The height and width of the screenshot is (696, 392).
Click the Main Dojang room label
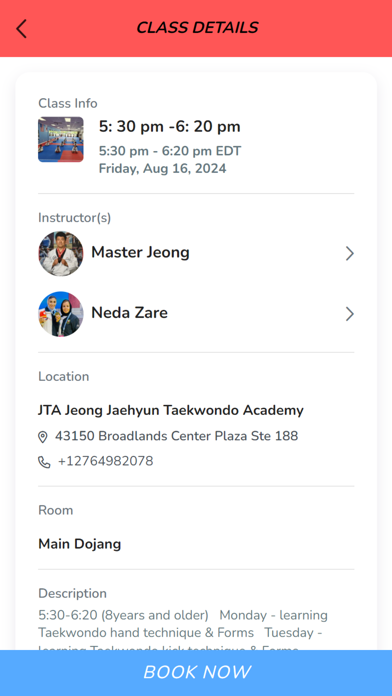pos(79,544)
